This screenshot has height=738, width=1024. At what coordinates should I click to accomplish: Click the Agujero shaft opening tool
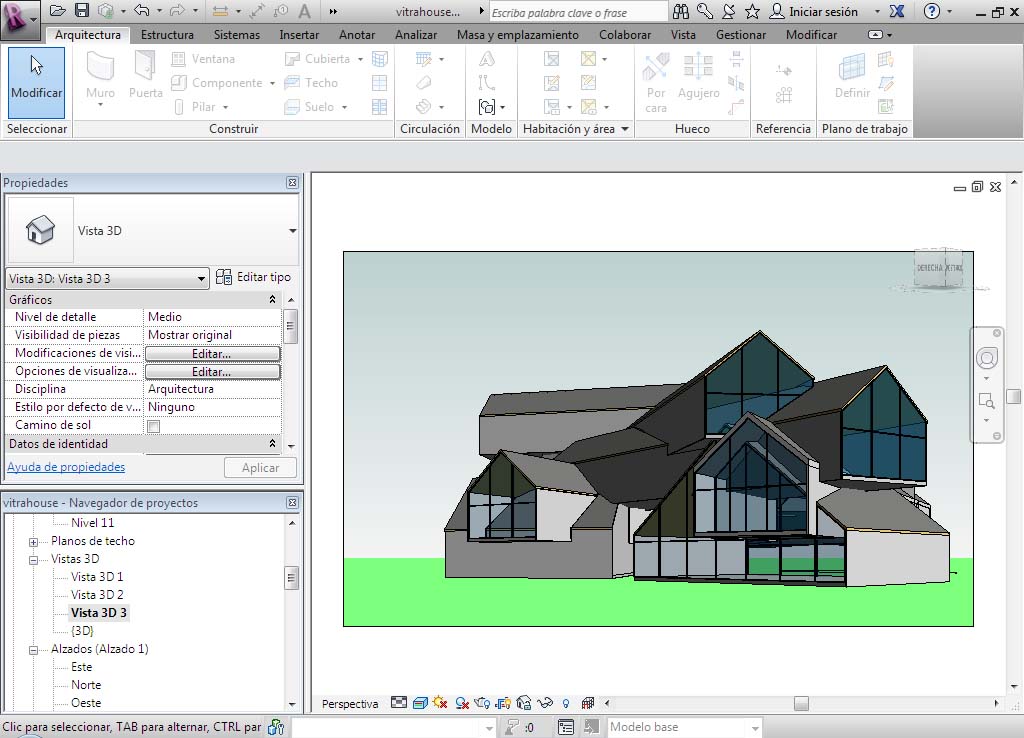(698, 77)
